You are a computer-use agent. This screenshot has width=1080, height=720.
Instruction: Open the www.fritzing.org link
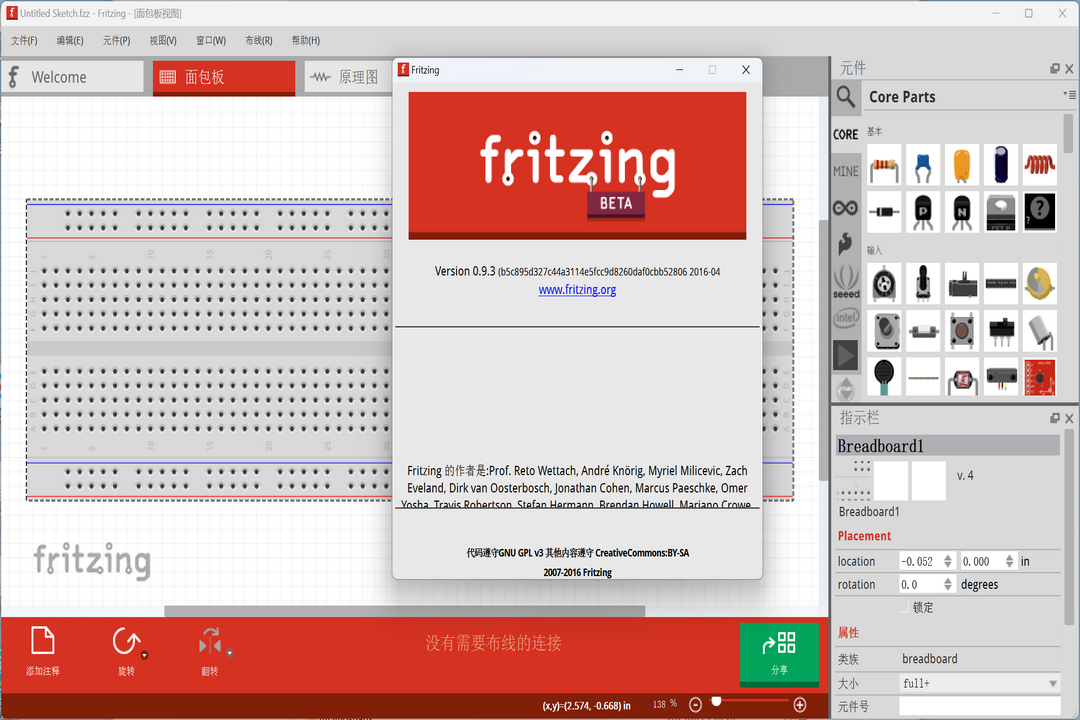[x=577, y=291]
